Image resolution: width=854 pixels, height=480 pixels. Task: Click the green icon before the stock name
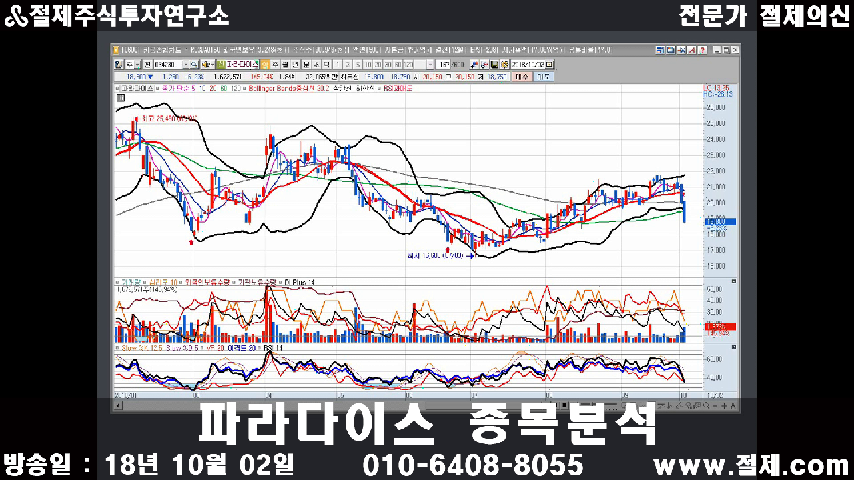click(221, 64)
